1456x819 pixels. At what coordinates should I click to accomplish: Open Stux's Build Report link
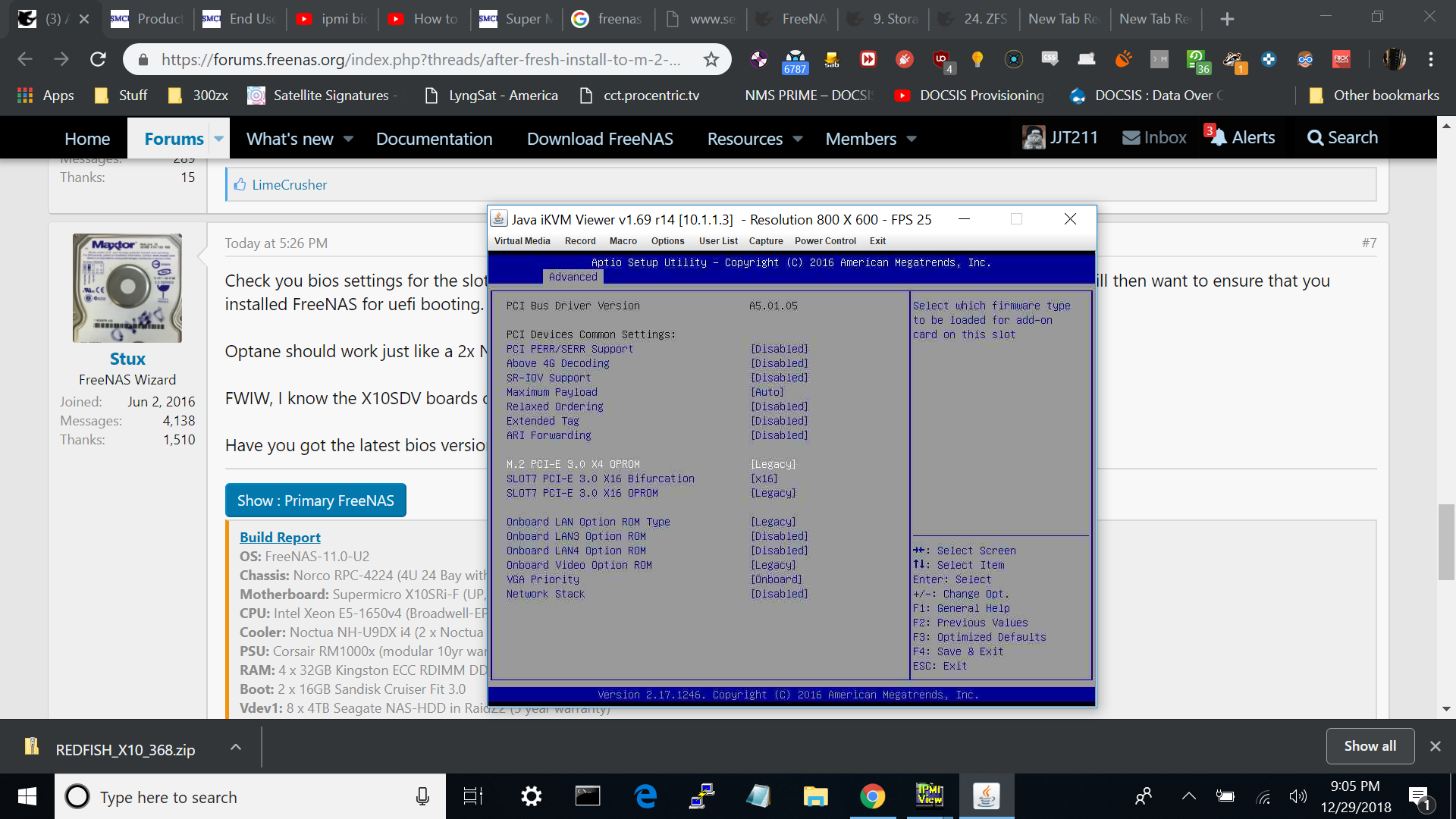point(280,537)
